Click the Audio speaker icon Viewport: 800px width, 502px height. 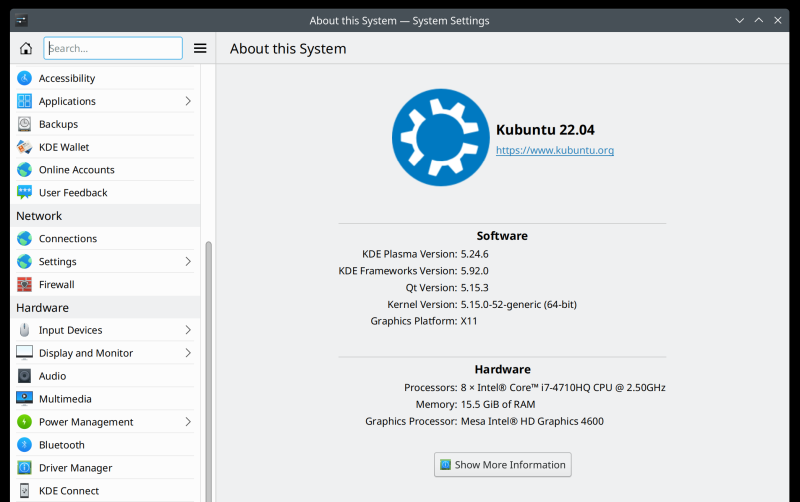[24, 376]
